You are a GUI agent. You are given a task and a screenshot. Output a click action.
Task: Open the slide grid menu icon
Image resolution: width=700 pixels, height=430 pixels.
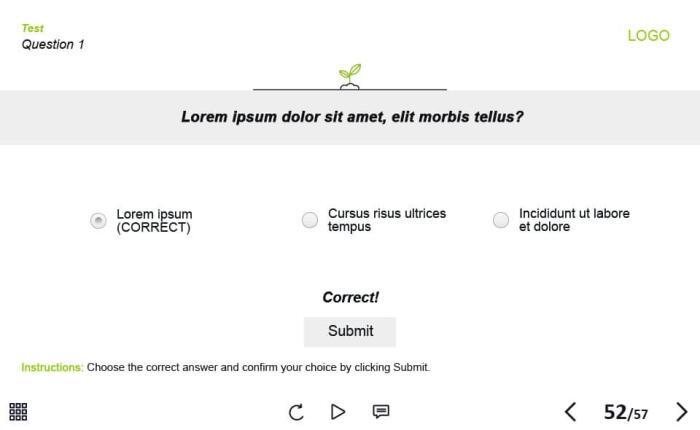[18, 412]
